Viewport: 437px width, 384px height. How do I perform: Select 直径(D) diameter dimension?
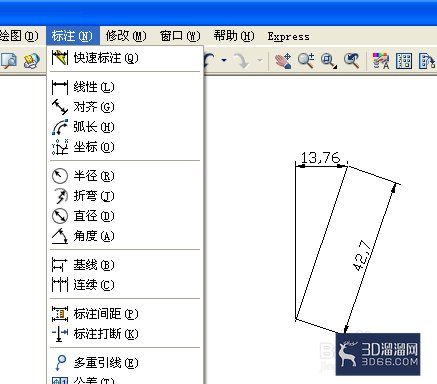[x=125, y=216]
